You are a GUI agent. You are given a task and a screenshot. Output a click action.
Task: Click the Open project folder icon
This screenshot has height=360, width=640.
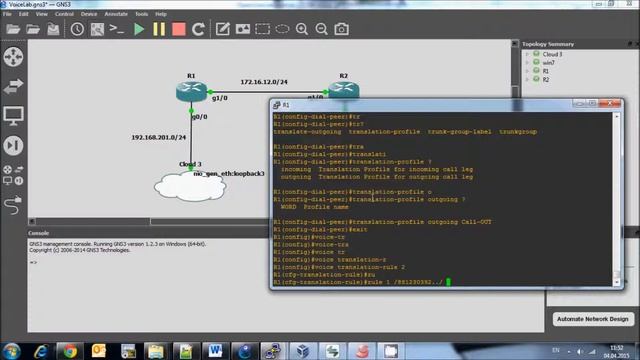(x=33, y=29)
